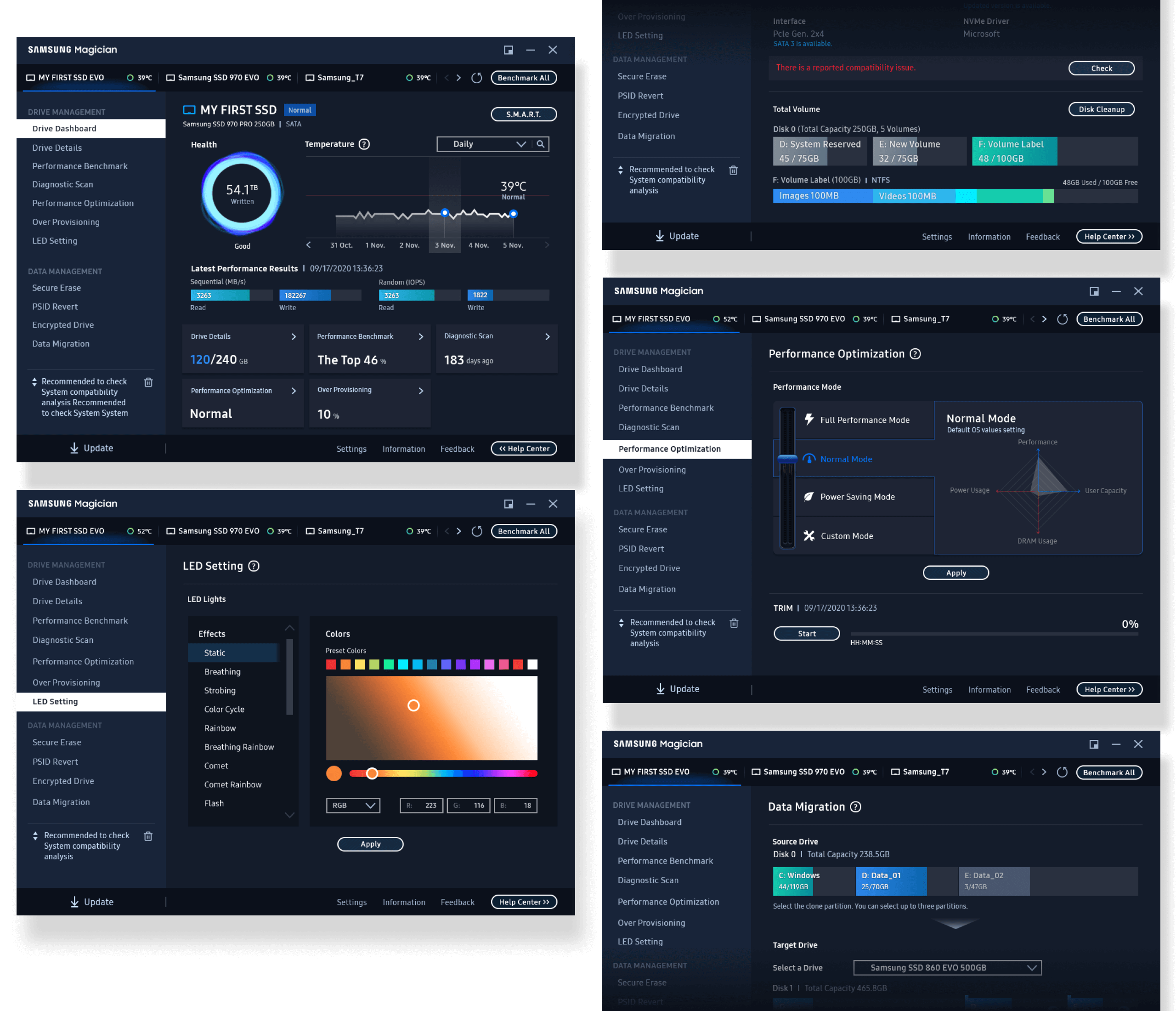This screenshot has width=1176, height=1011.
Task: Click the 3 Nov. chart data point
Action: [x=445, y=213]
